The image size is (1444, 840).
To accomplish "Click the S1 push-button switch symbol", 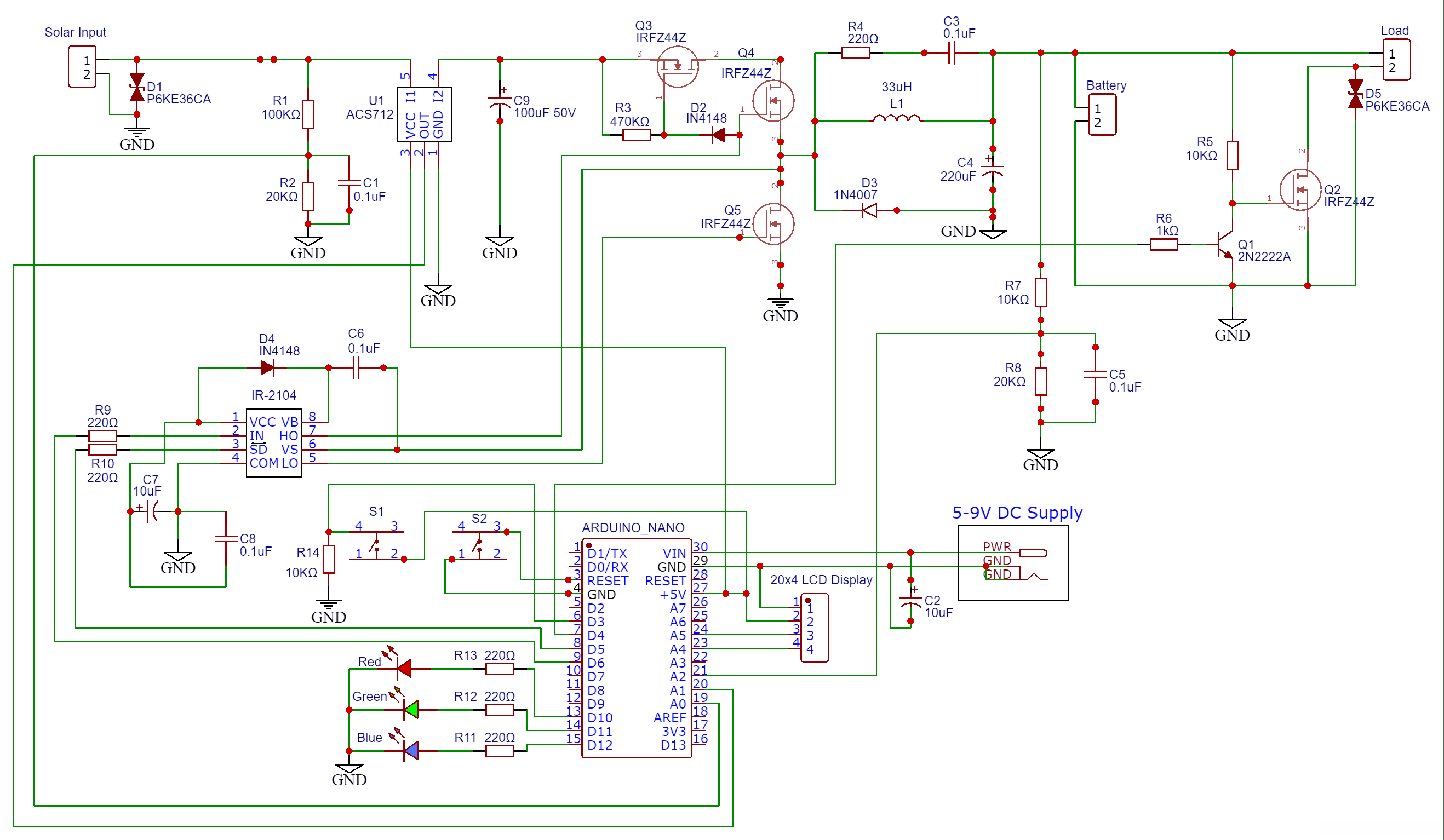I will (x=376, y=545).
